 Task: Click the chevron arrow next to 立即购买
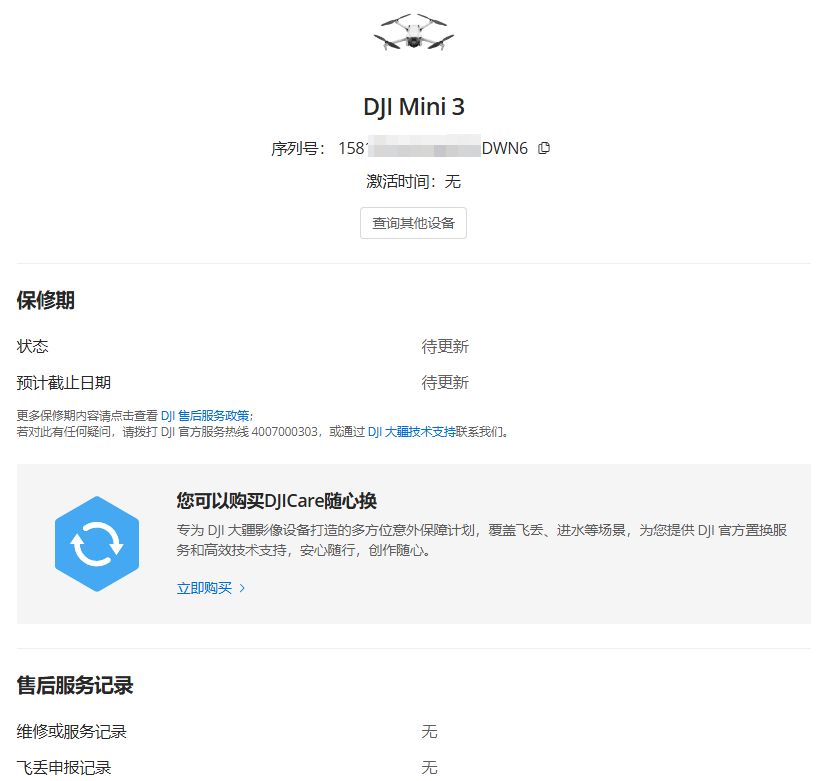coord(242,588)
